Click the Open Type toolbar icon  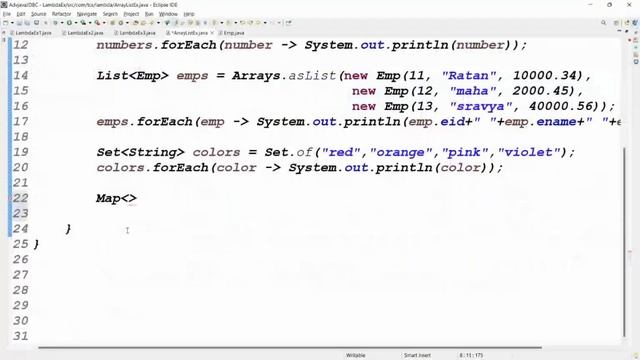[x=136, y=23]
